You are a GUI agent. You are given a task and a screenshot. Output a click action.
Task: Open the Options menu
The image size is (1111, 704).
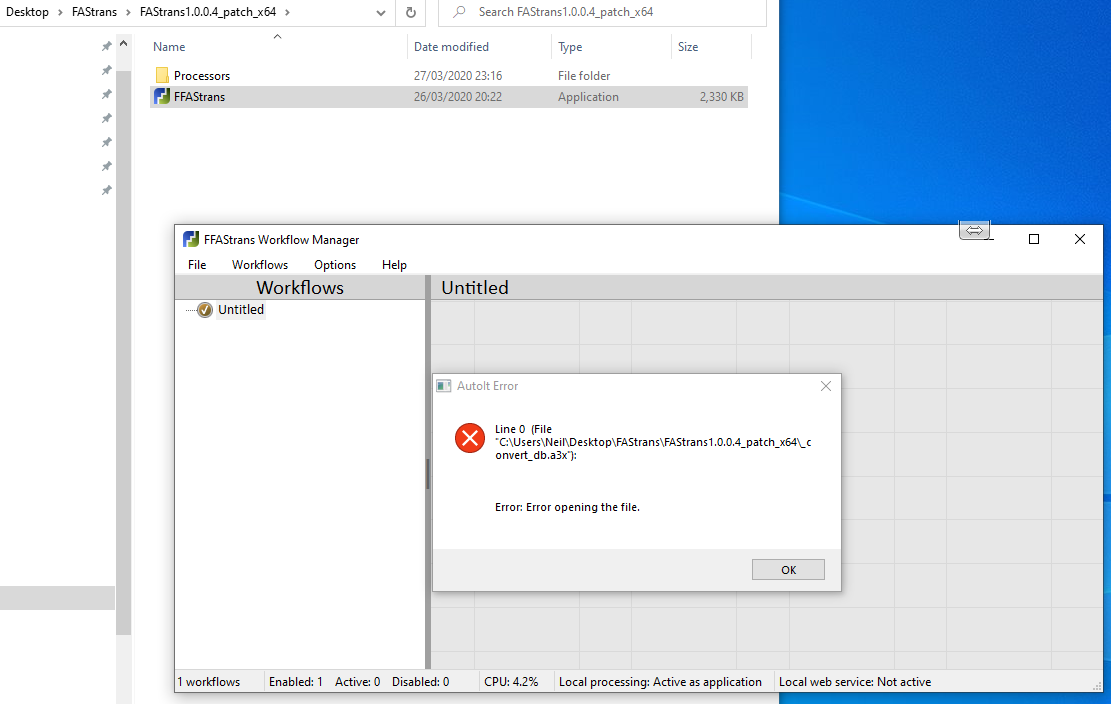point(335,265)
